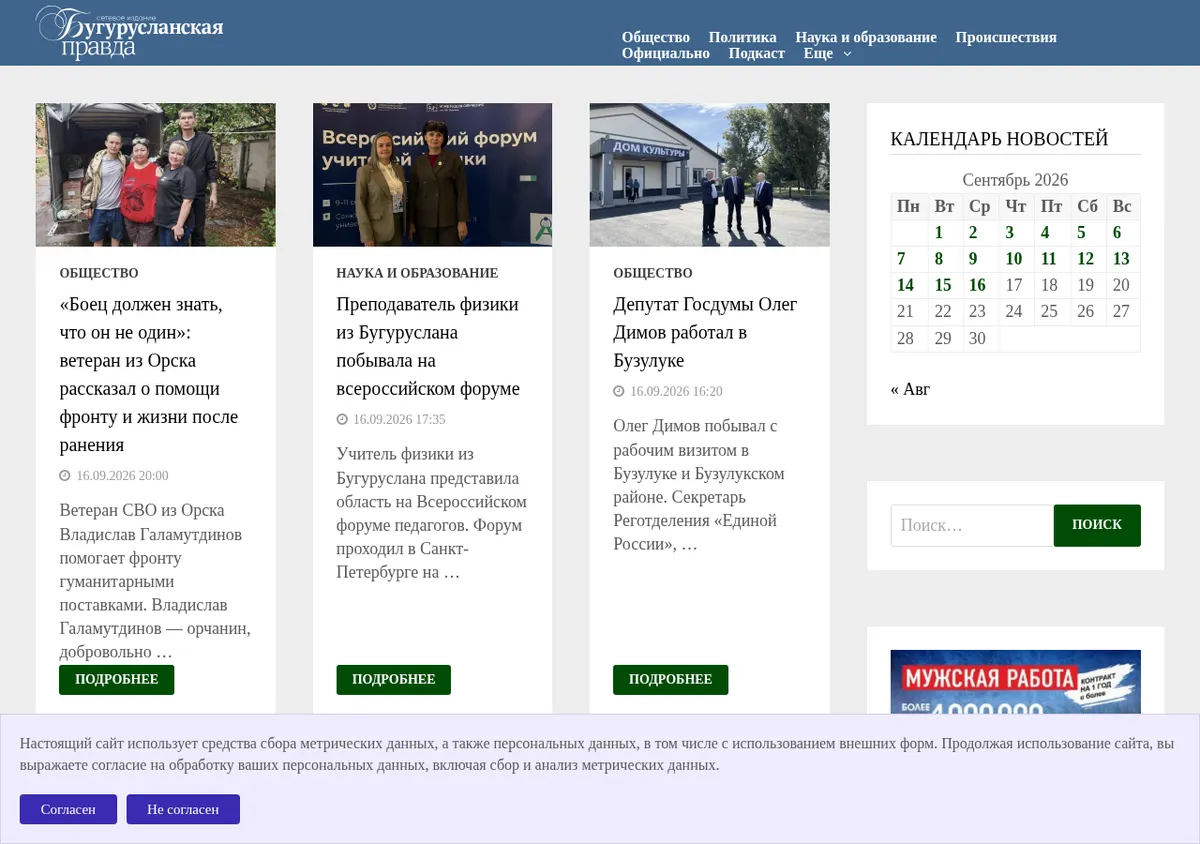This screenshot has height=844, width=1200.
Task: Open previous month « Авг link
Action: coord(910,389)
